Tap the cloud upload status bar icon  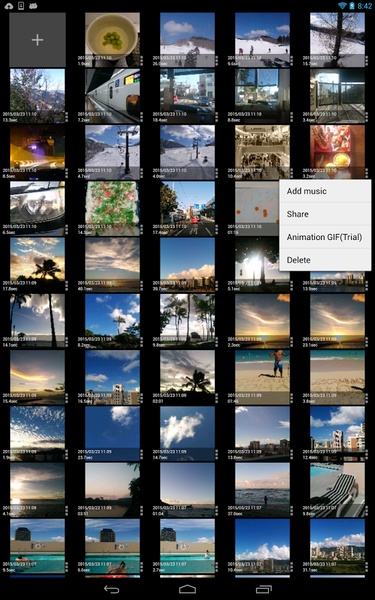pyautogui.click(x=9, y=6)
